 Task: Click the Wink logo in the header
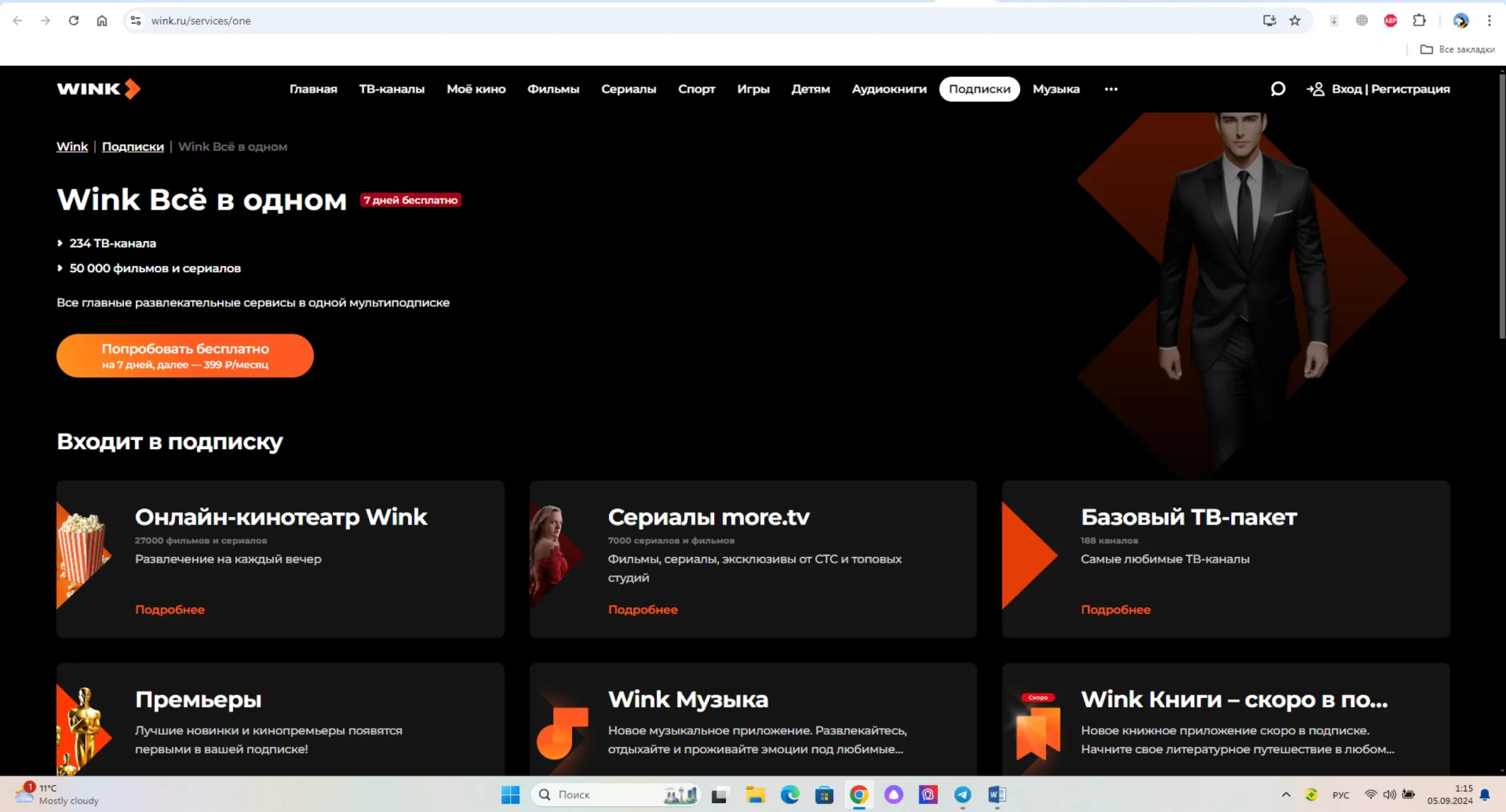coord(98,89)
